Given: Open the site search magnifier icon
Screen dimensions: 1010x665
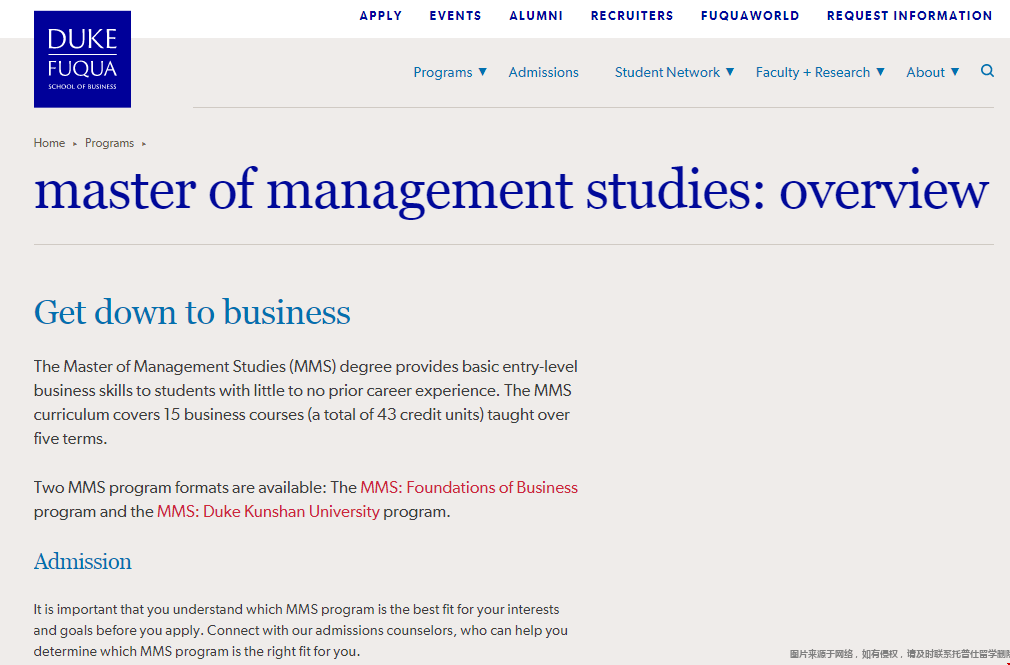Looking at the screenshot, I should click(x=987, y=71).
